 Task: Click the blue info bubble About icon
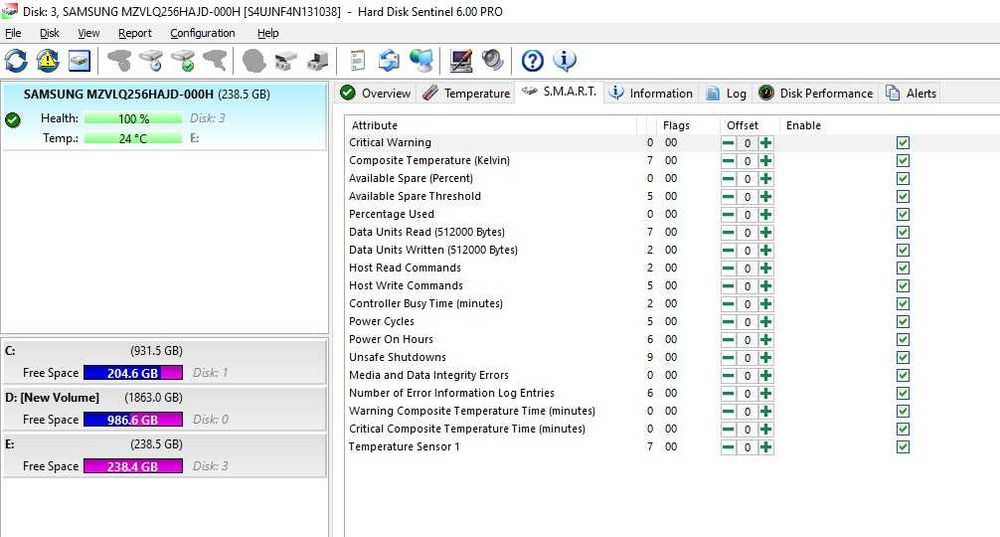tap(564, 61)
